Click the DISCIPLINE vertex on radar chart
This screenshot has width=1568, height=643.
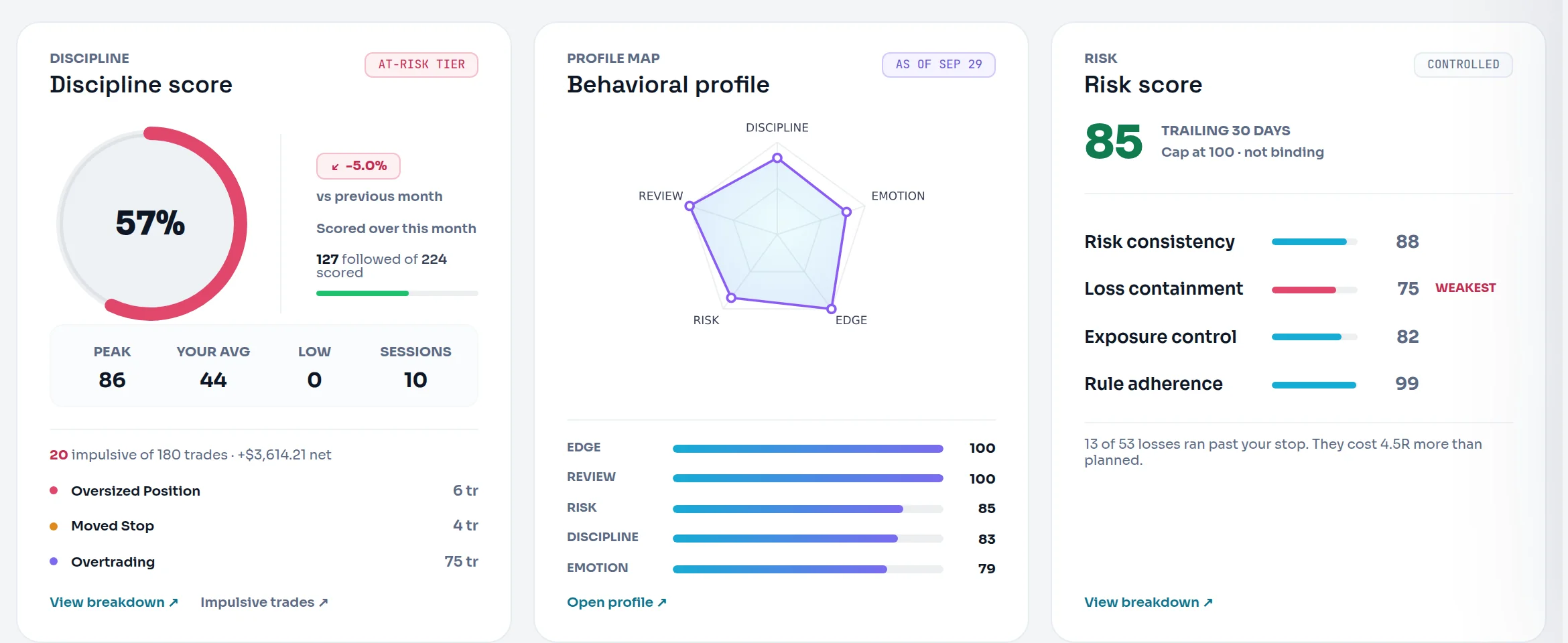[x=777, y=158]
